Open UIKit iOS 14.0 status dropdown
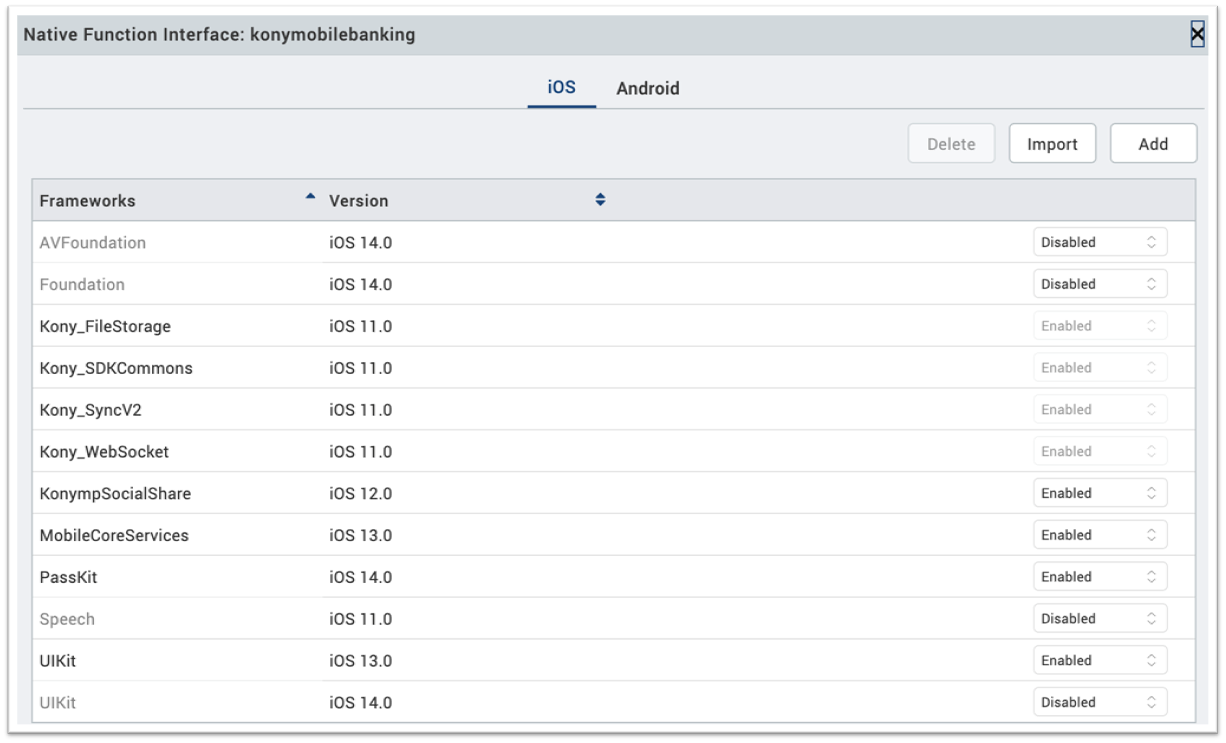 (x=1099, y=703)
